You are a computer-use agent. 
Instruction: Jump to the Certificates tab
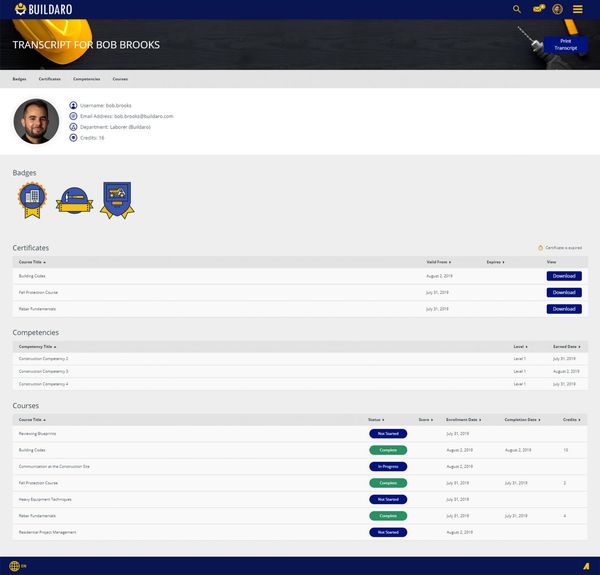tap(49, 78)
